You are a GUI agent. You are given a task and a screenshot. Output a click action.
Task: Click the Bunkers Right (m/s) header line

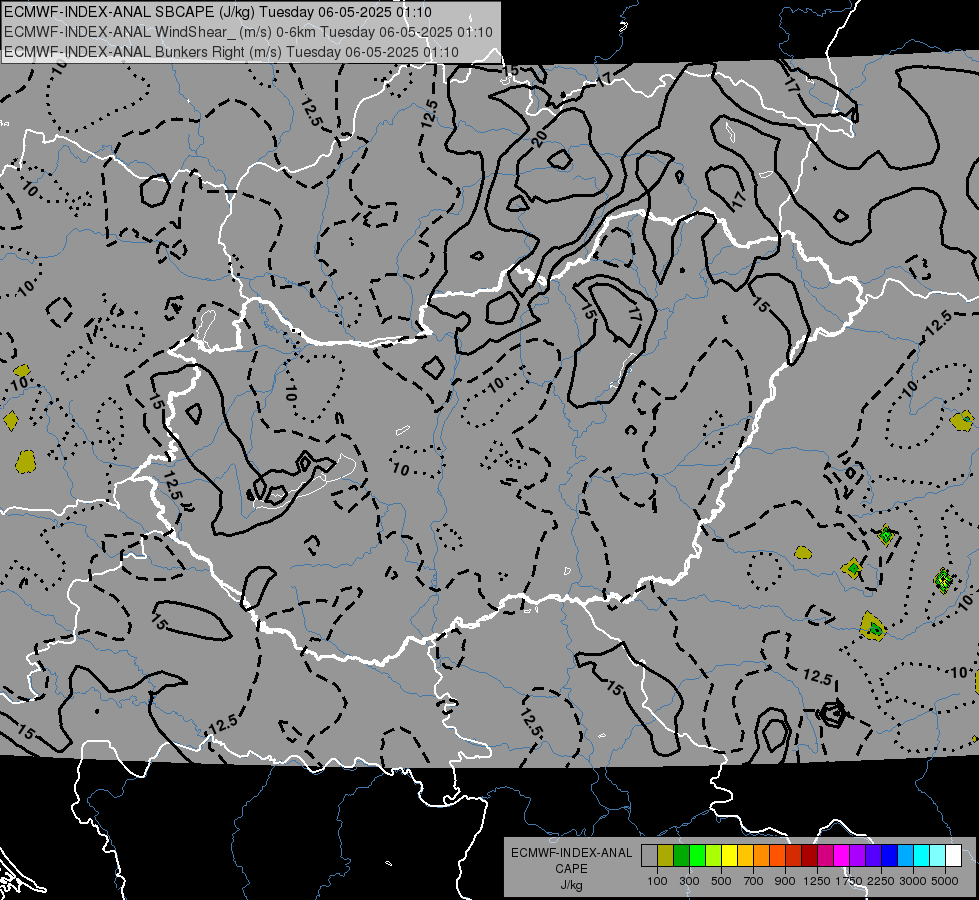click(231, 52)
